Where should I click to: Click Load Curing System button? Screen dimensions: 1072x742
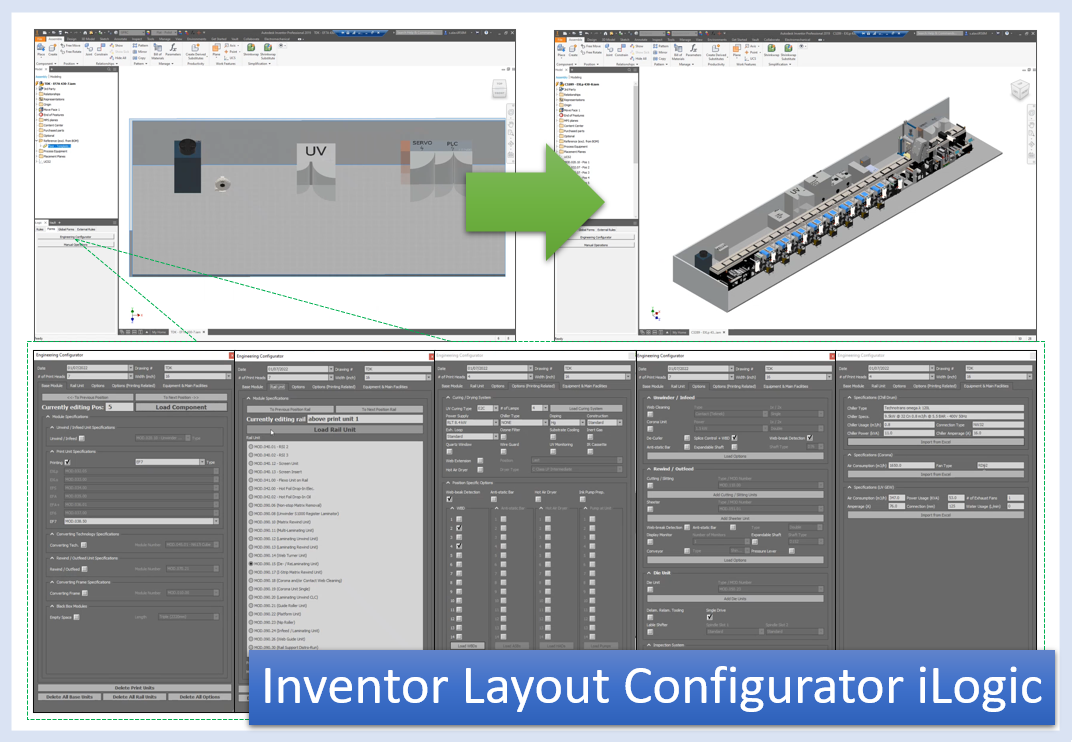click(586, 408)
